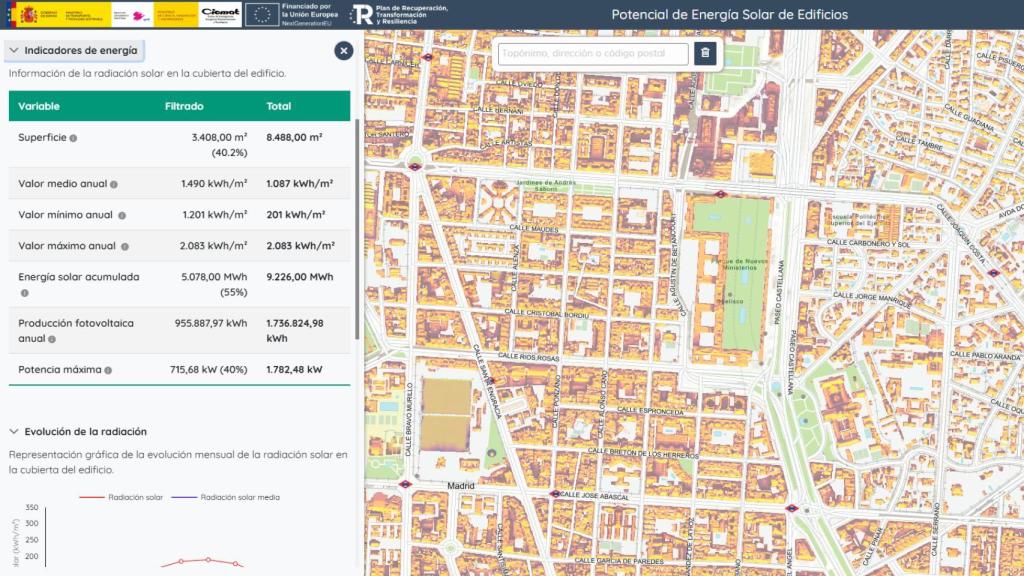1024x576 pixels.
Task: Click the Filtrado column header
Action: click(x=184, y=106)
